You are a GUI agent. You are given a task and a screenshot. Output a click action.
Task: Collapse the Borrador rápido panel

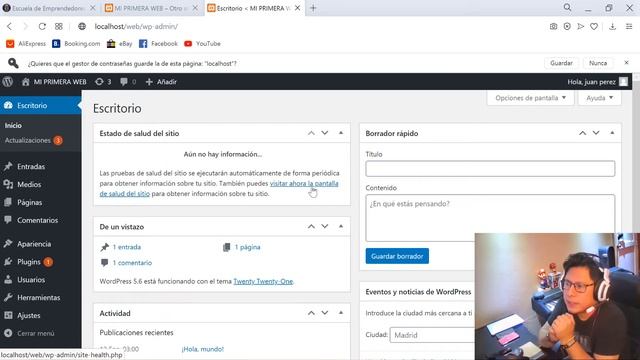tap(612, 133)
